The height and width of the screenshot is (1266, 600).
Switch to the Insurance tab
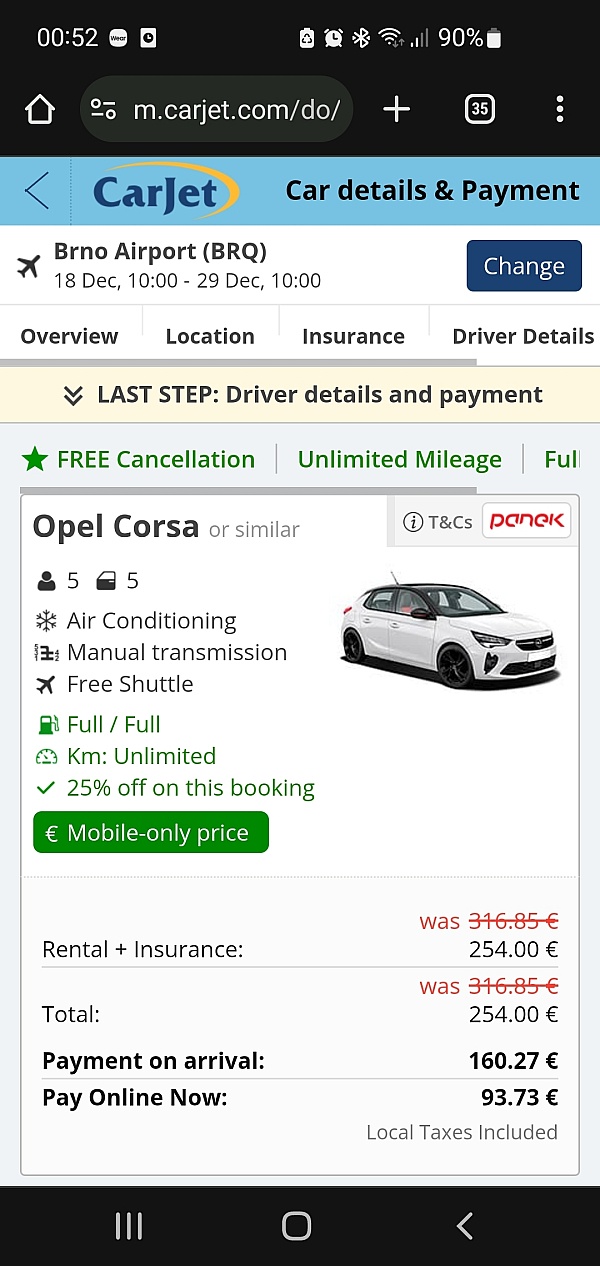353,336
